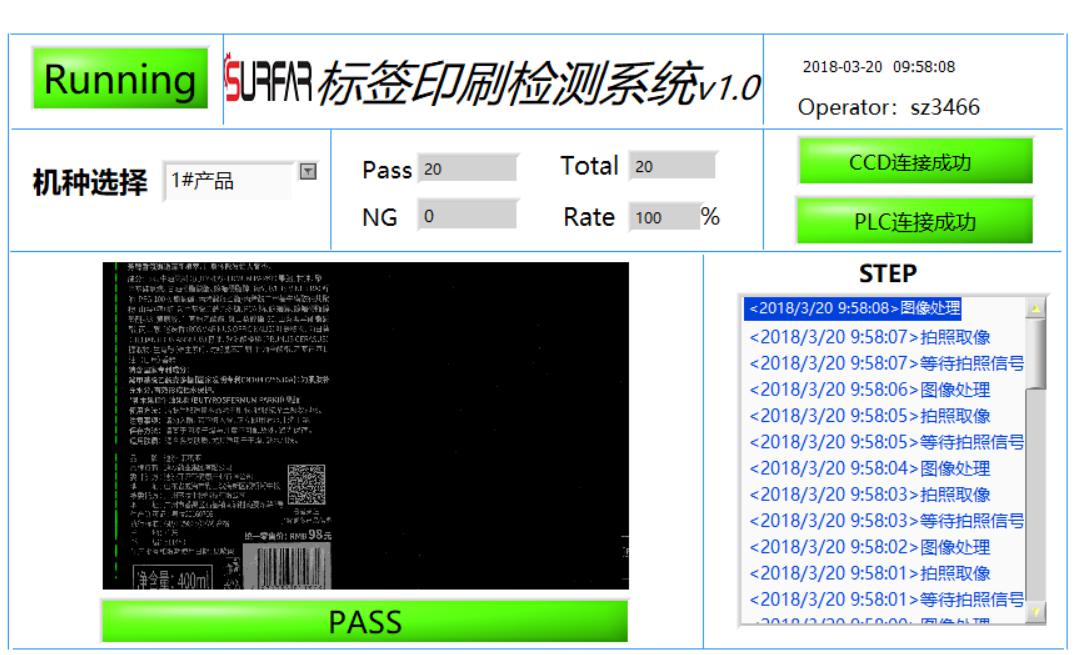
Task: Select the 9:58:04 图像处理 log entry
Action: [x=870, y=469]
